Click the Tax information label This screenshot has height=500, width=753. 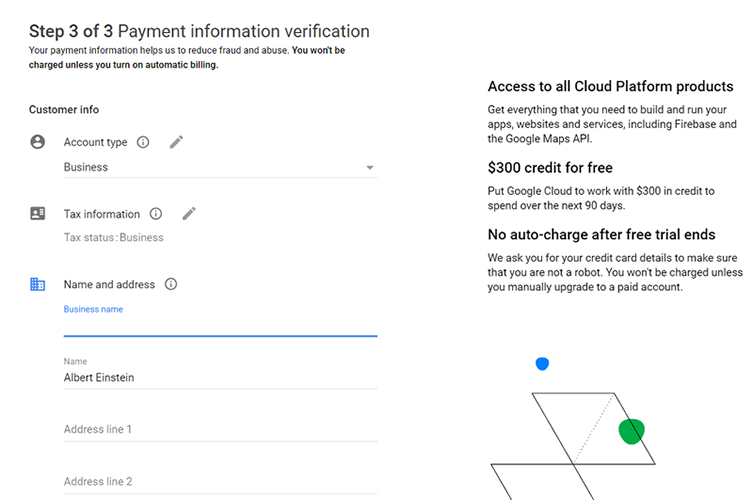102,214
